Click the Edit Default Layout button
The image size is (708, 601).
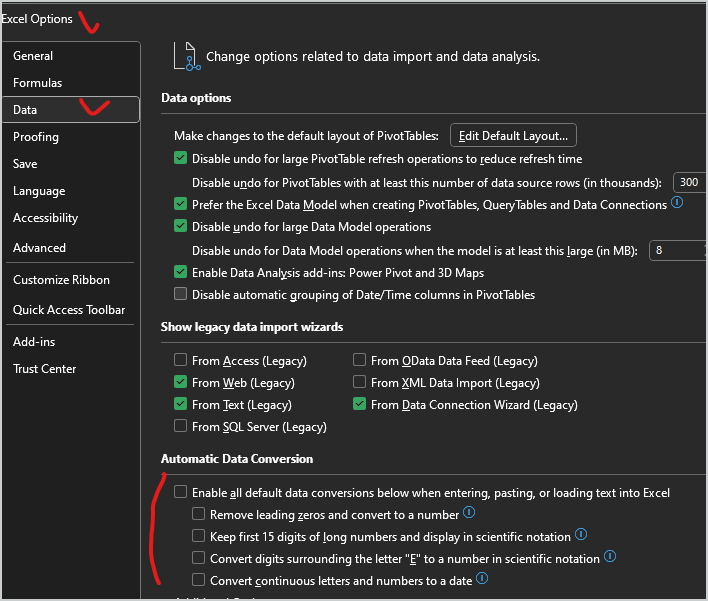point(514,135)
